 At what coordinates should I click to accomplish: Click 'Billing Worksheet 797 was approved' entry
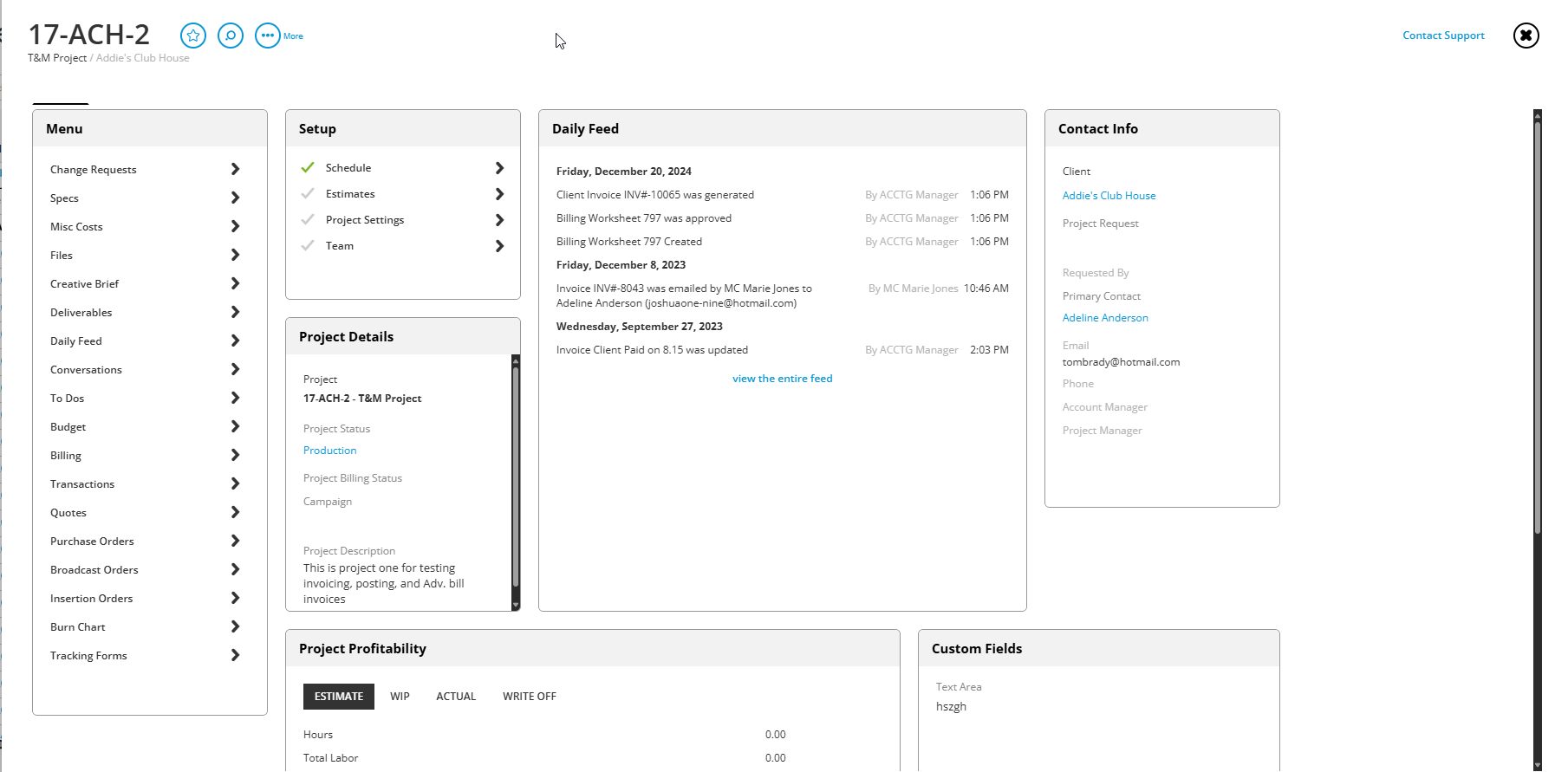pos(644,218)
